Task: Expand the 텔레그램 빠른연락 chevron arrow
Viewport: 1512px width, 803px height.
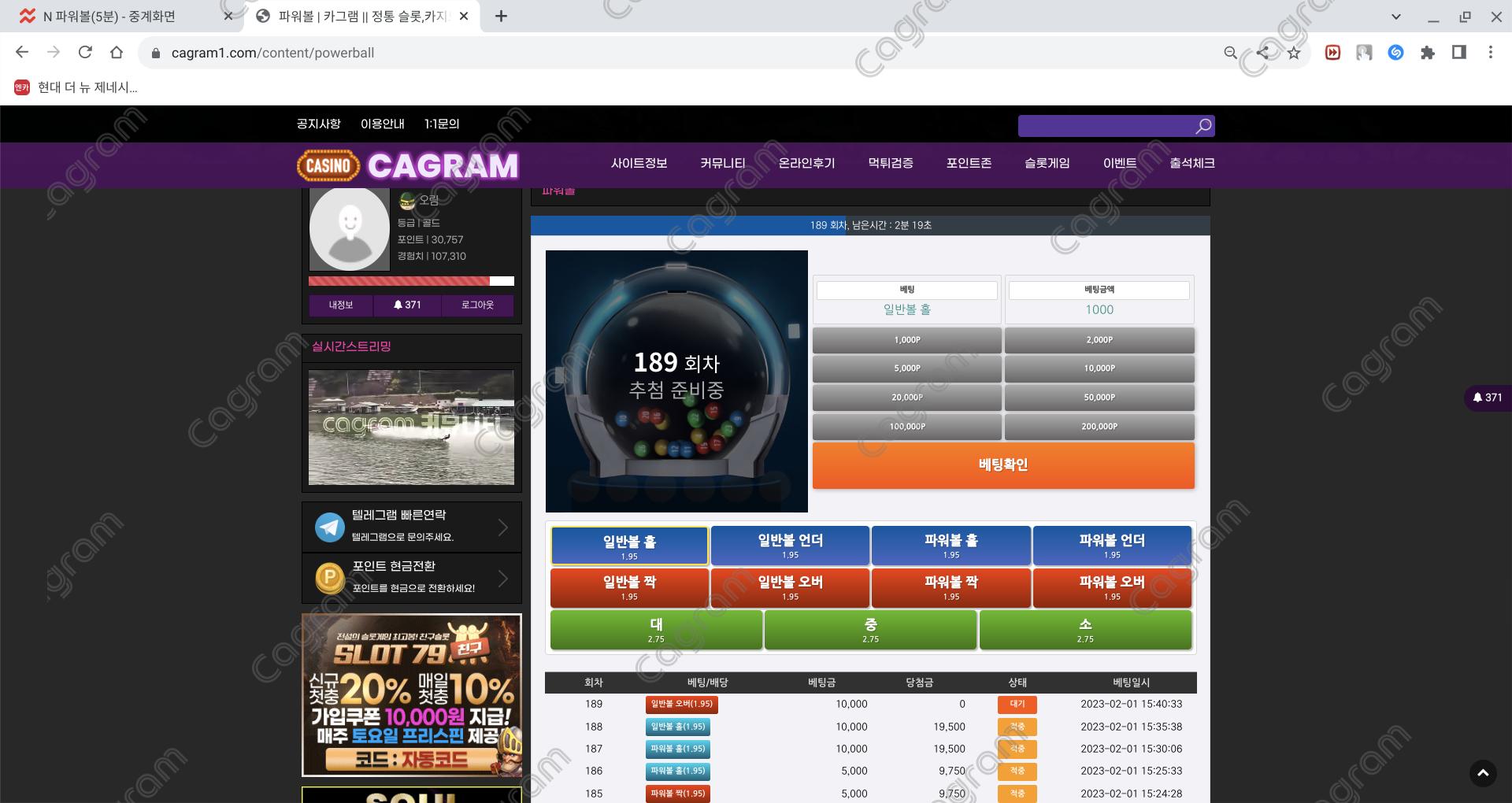Action: click(503, 527)
